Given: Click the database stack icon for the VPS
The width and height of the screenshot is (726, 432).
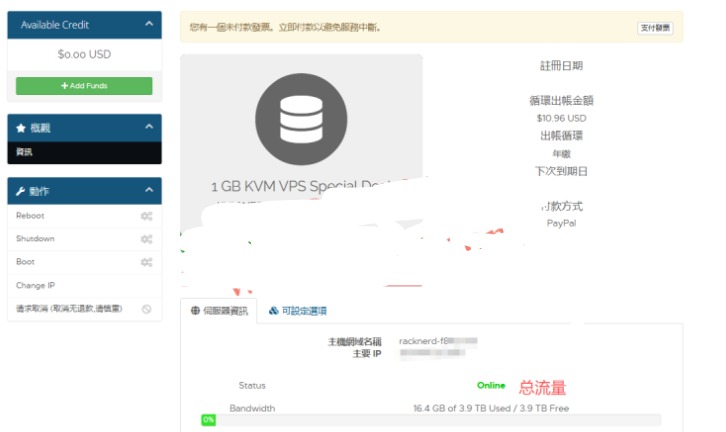Looking at the screenshot, I should click(x=301, y=119).
